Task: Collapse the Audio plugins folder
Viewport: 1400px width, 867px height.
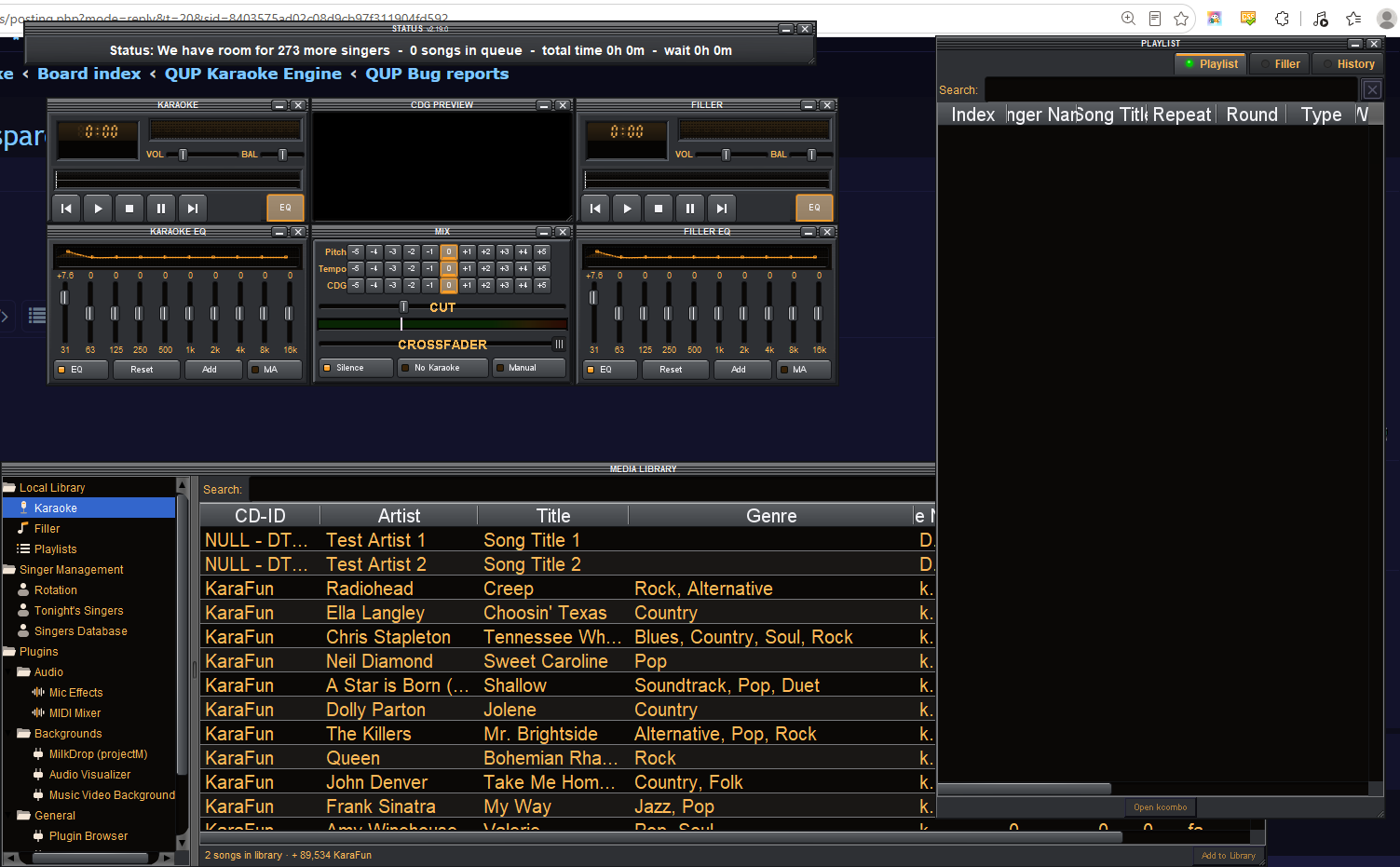Action: tap(24, 671)
